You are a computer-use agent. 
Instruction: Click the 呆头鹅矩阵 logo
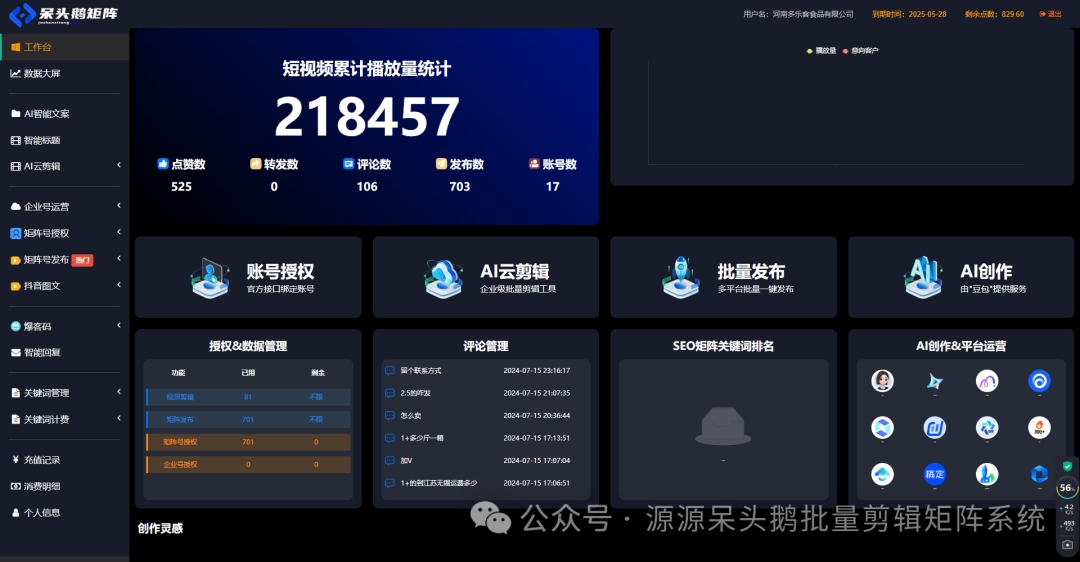point(63,14)
